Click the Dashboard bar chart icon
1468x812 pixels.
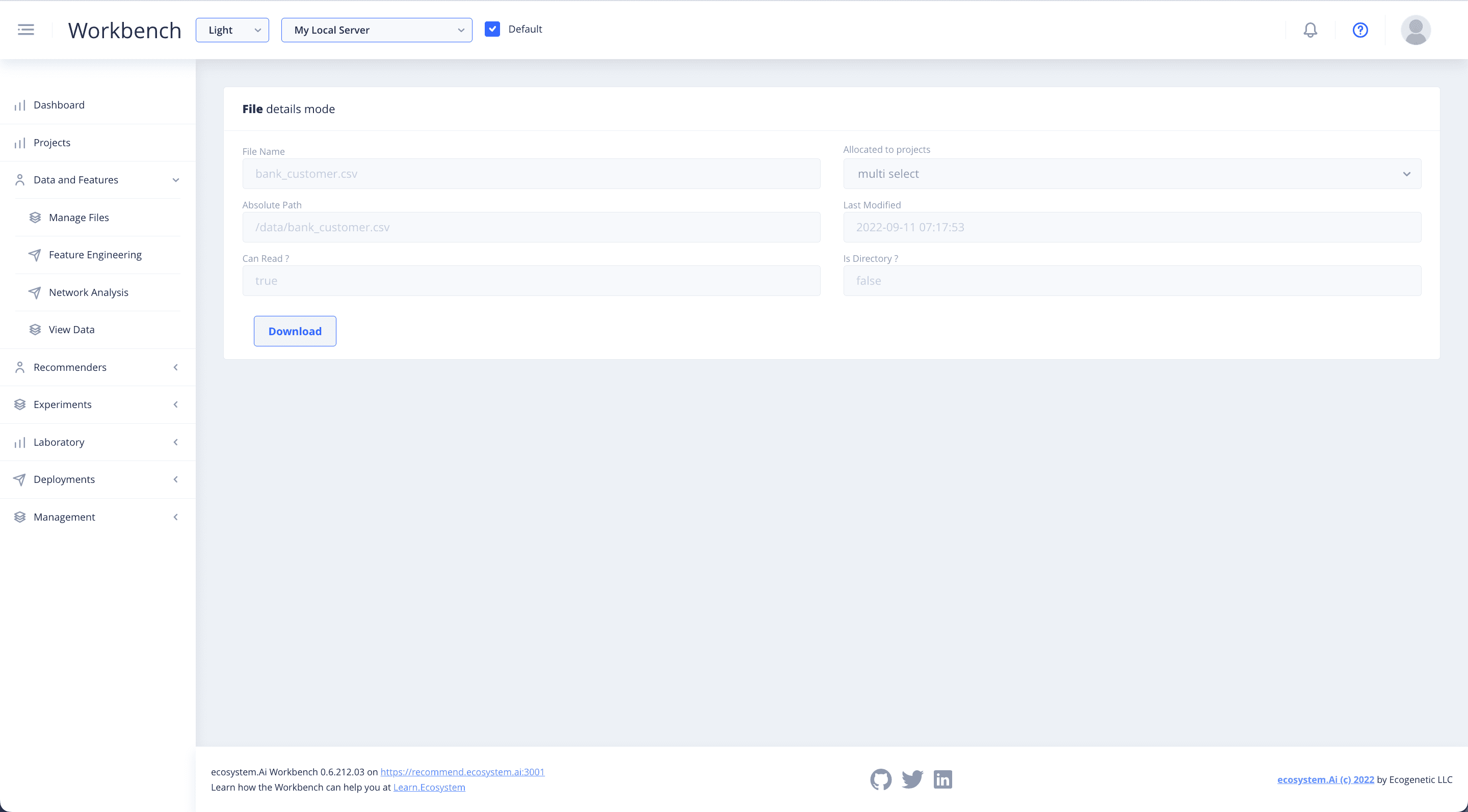click(x=20, y=105)
